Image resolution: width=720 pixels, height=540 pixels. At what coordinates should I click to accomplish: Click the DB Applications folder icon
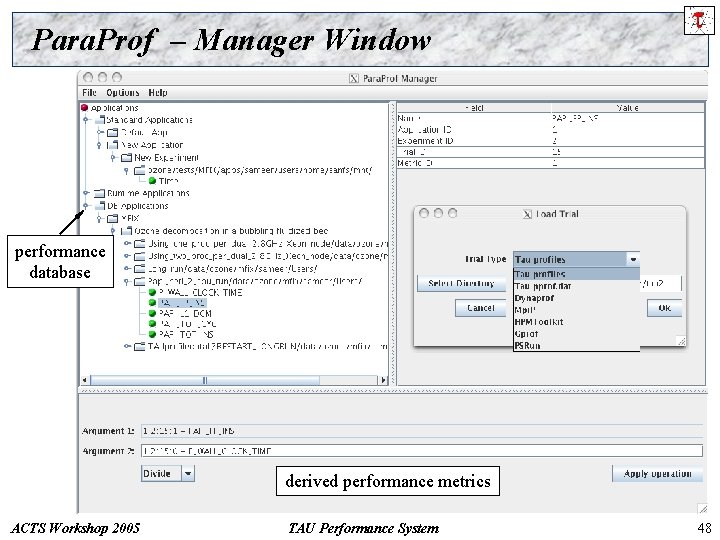[100, 206]
